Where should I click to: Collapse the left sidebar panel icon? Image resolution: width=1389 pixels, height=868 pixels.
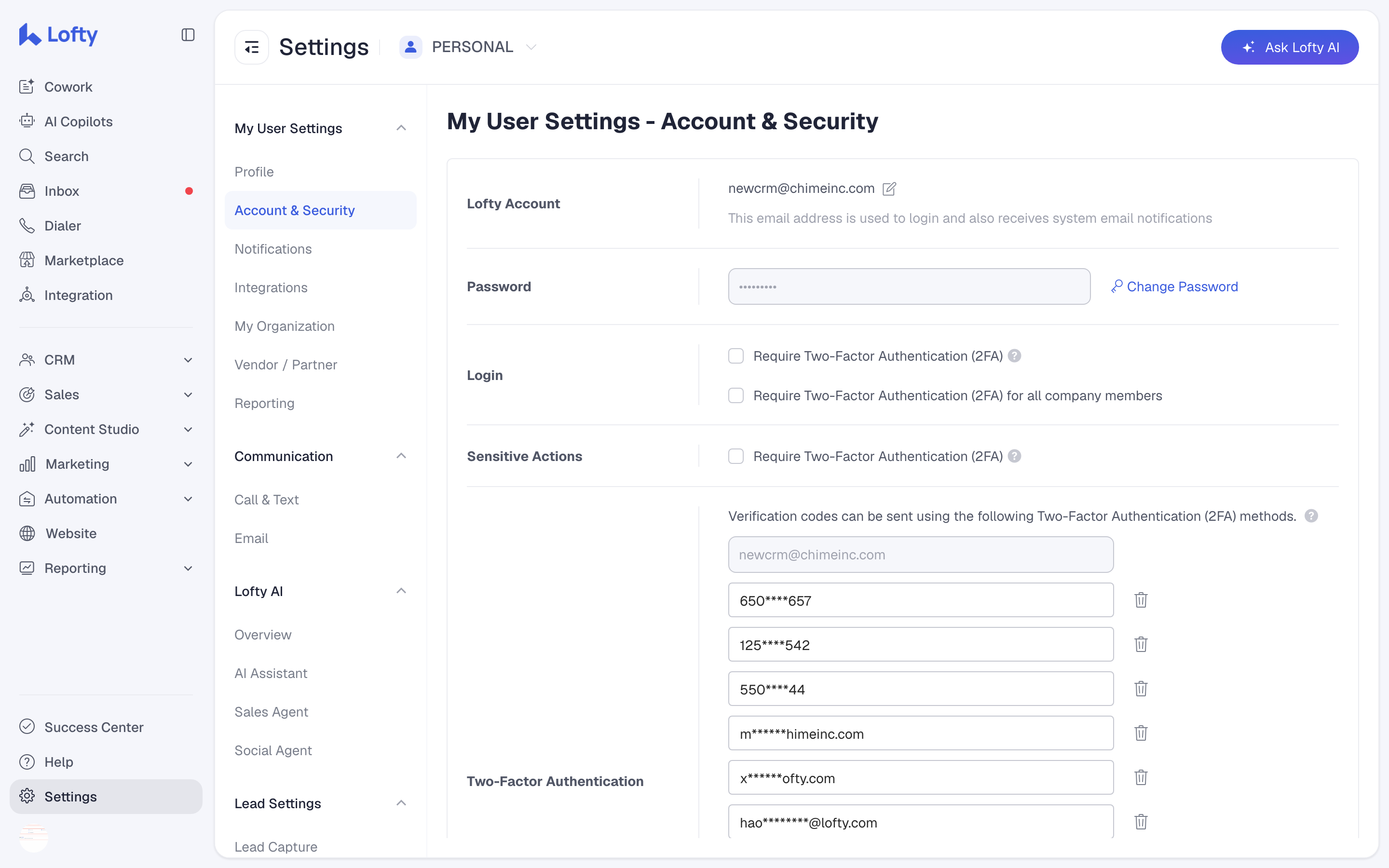(188, 35)
